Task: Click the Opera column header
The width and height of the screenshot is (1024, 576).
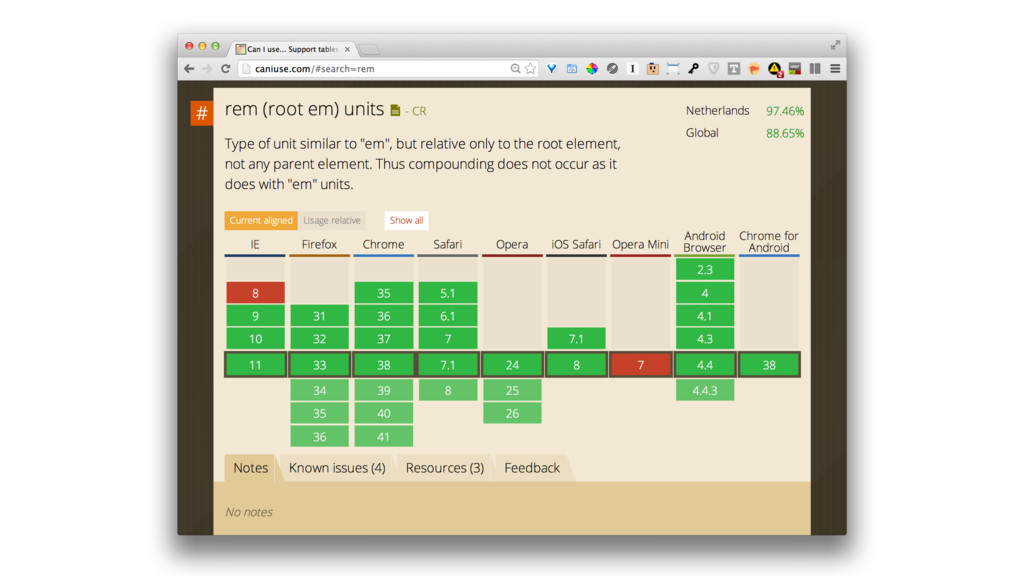Action: coord(512,244)
